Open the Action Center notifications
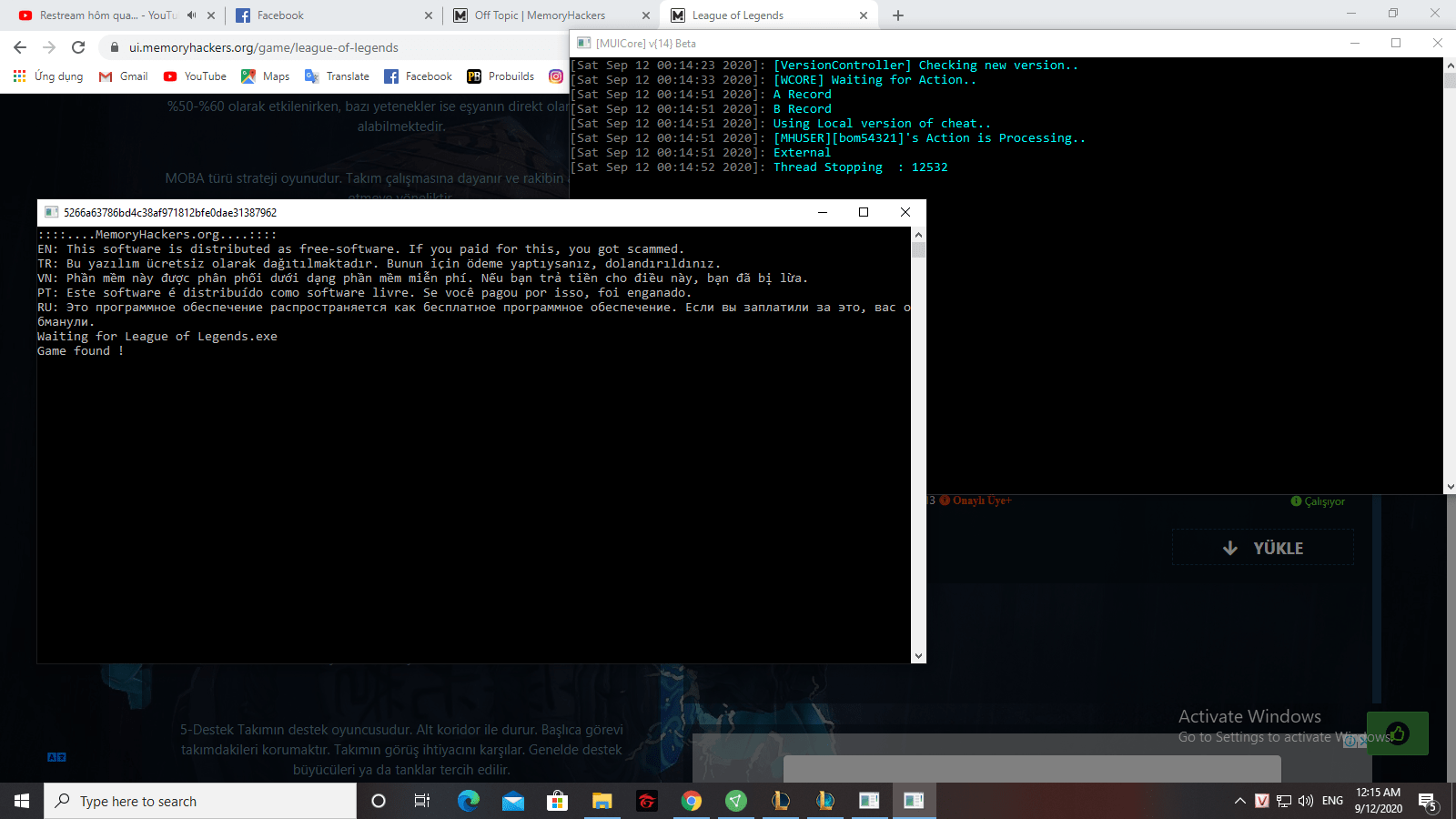The width and height of the screenshot is (1456, 819). [1427, 801]
